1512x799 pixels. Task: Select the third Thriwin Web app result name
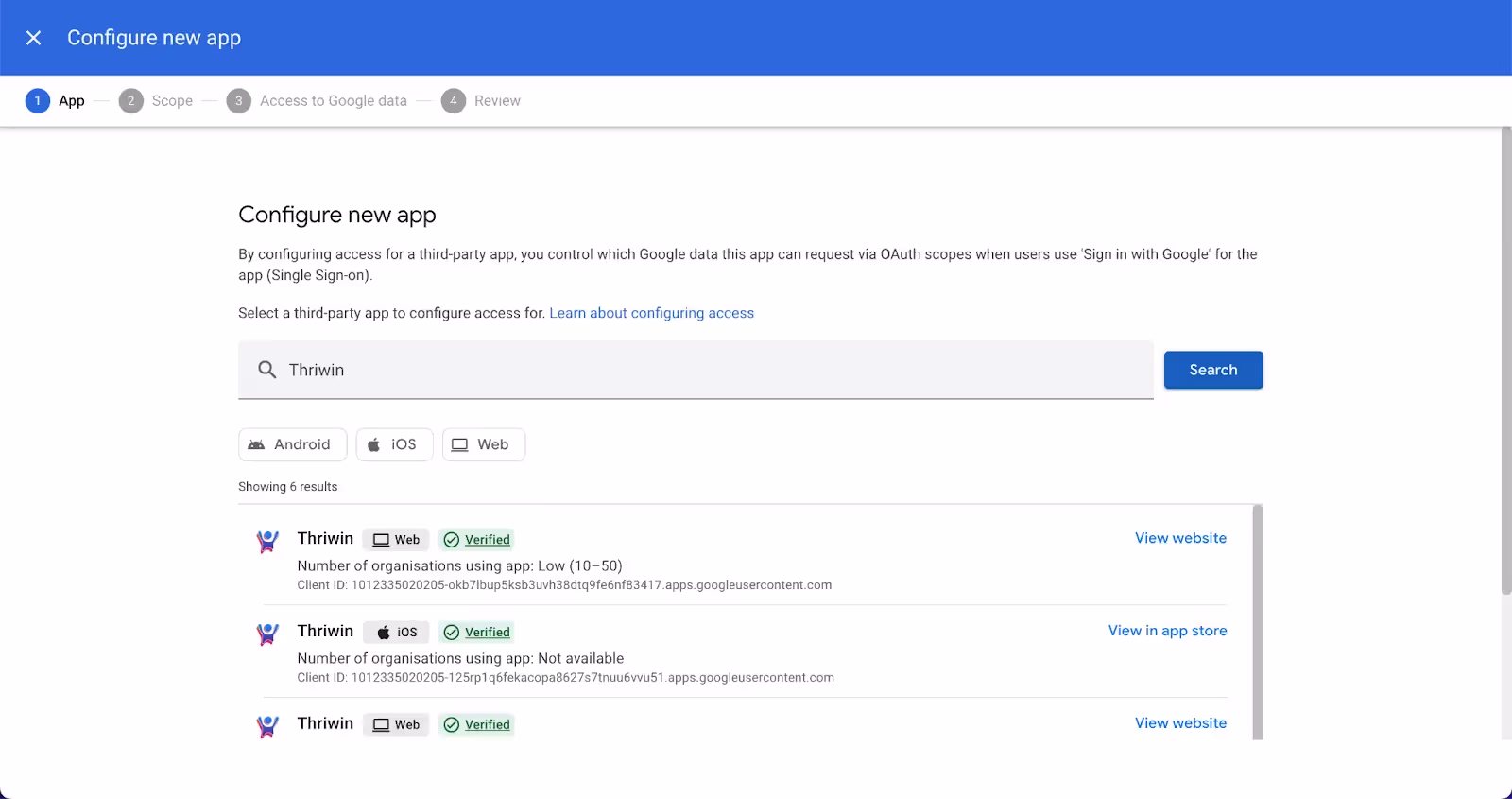[x=325, y=723]
